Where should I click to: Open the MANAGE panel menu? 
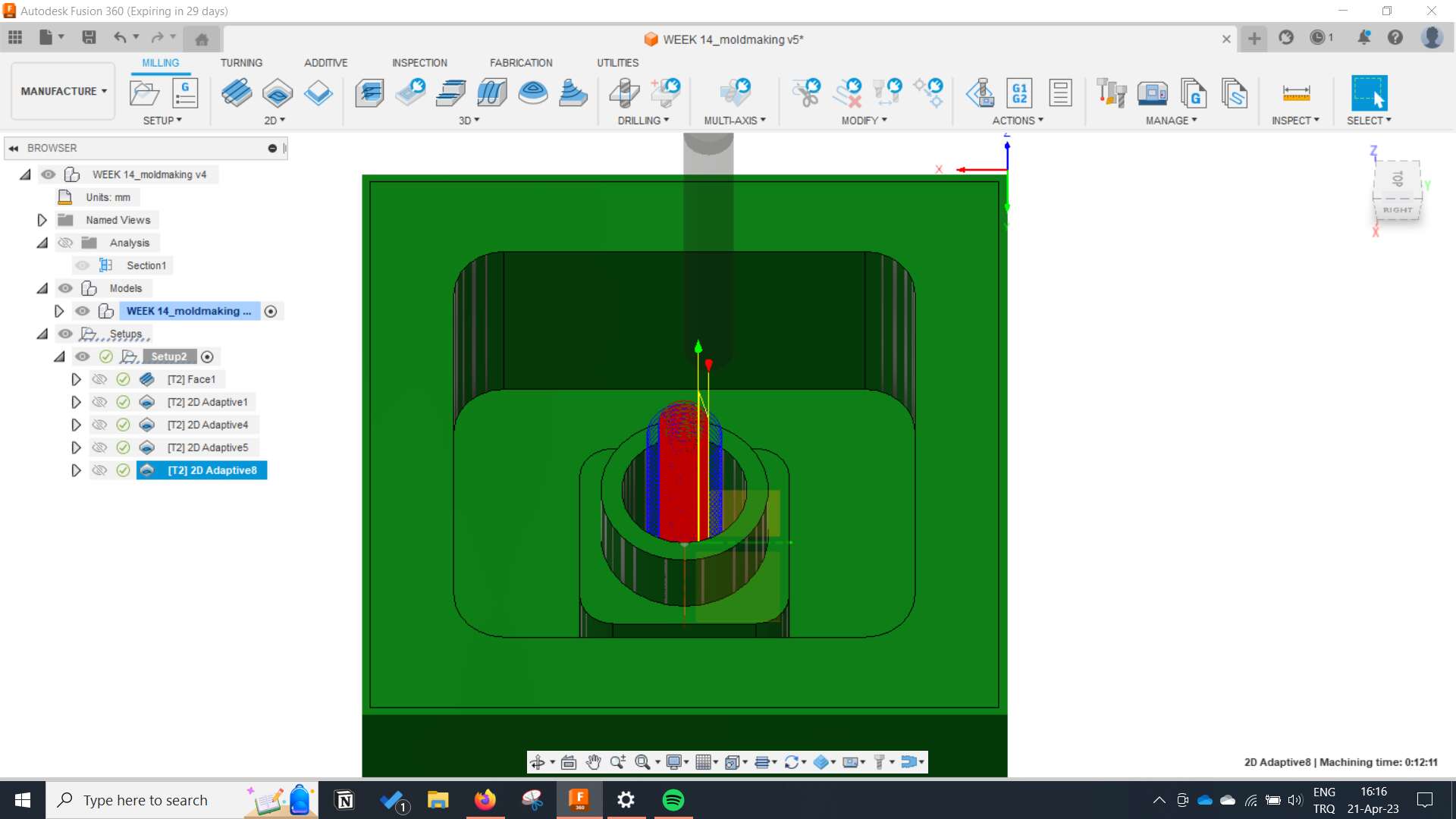pos(1171,121)
